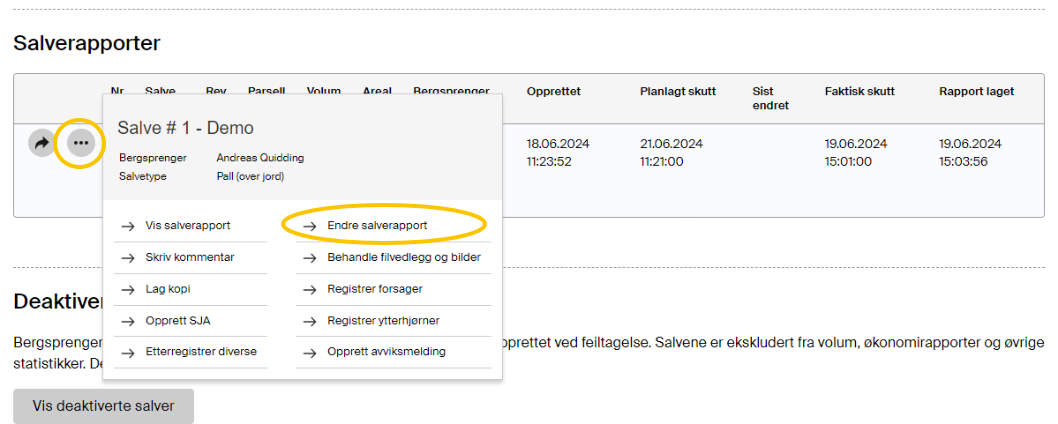The width and height of the screenshot is (1058, 424).
Task: Click the Opprettet column header
Action: (x=553, y=92)
